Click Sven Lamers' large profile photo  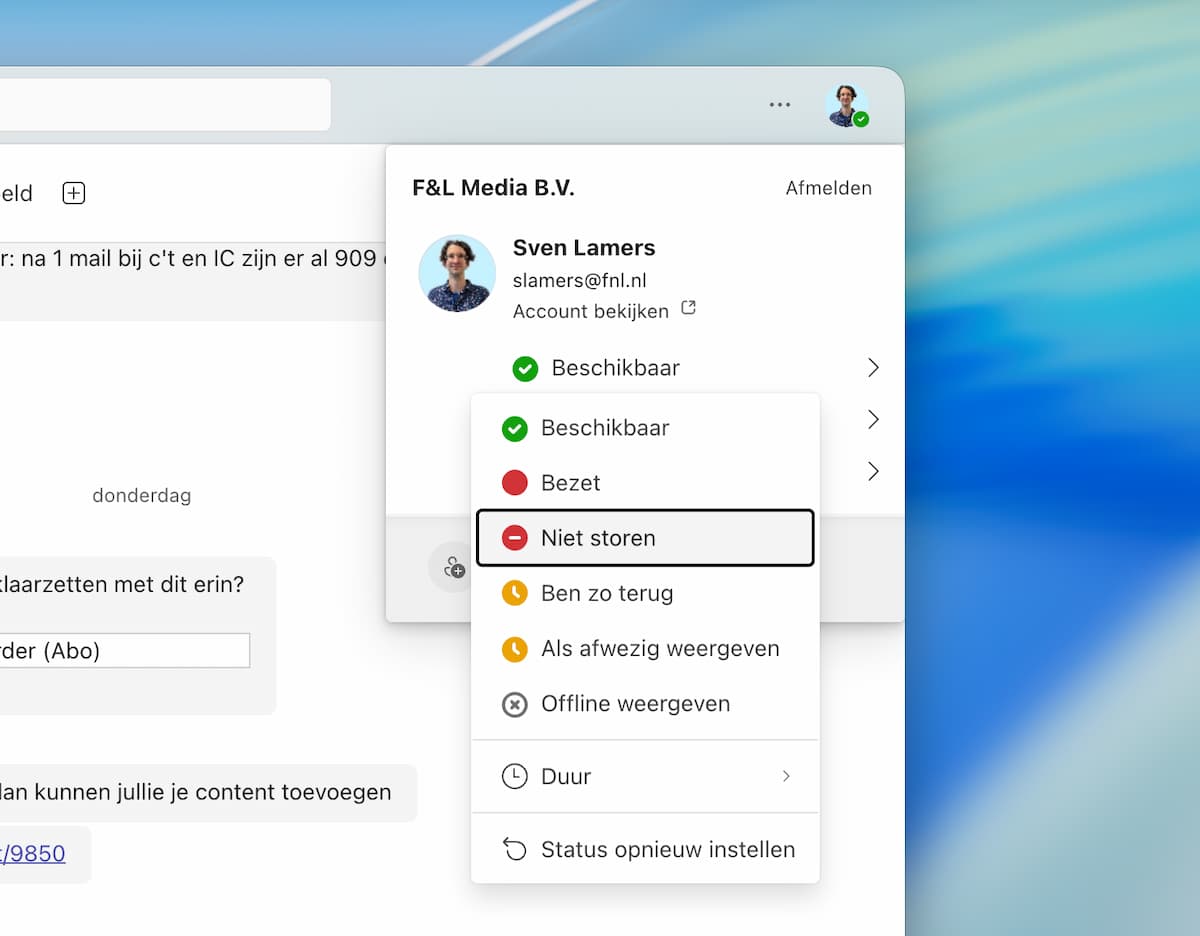tap(457, 274)
